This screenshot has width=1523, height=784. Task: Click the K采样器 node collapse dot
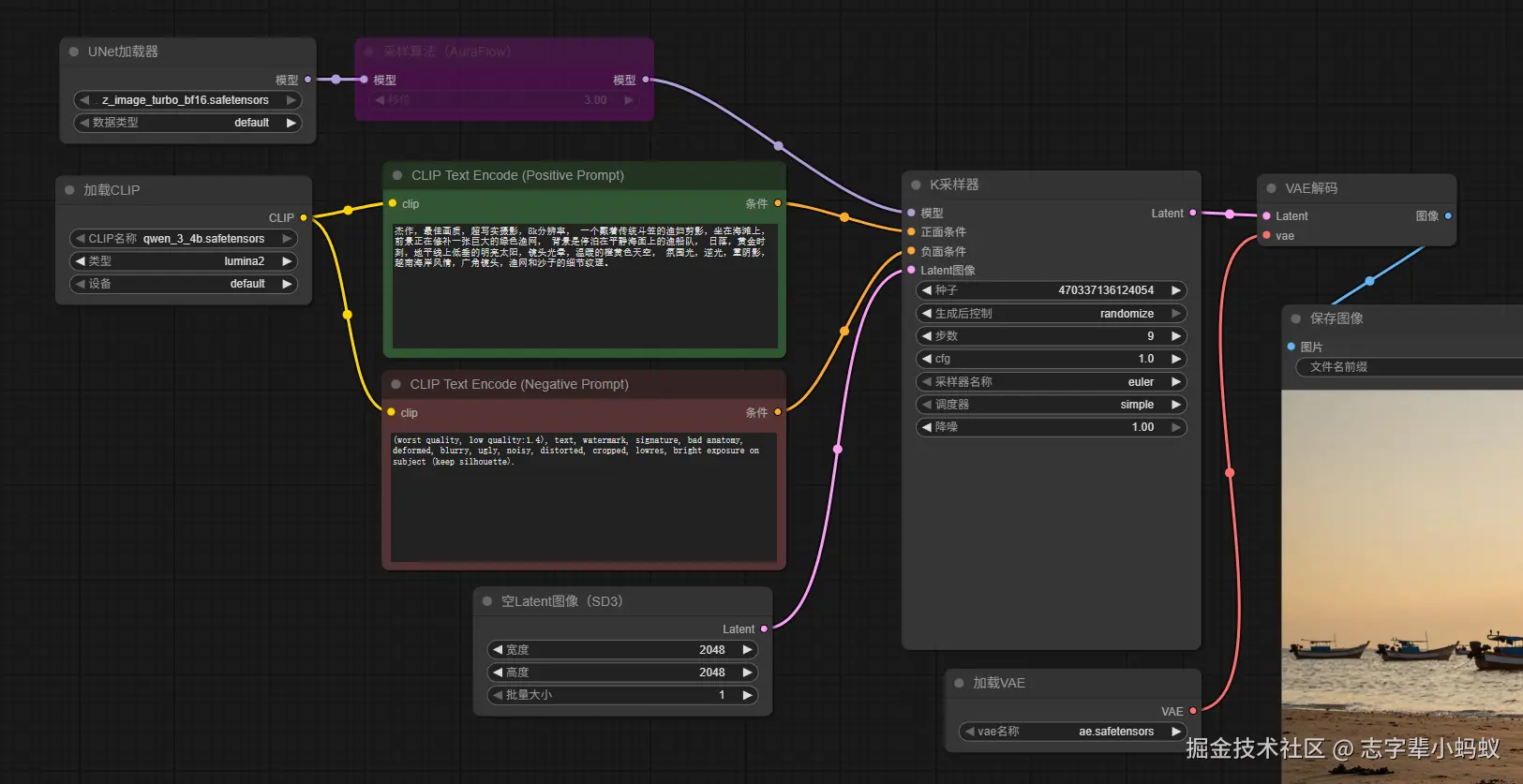coord(916,185)
